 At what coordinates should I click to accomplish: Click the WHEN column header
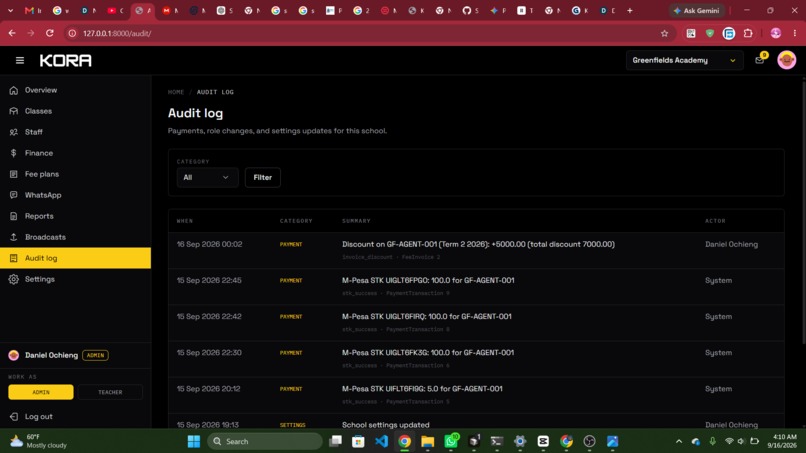[185, 221]
